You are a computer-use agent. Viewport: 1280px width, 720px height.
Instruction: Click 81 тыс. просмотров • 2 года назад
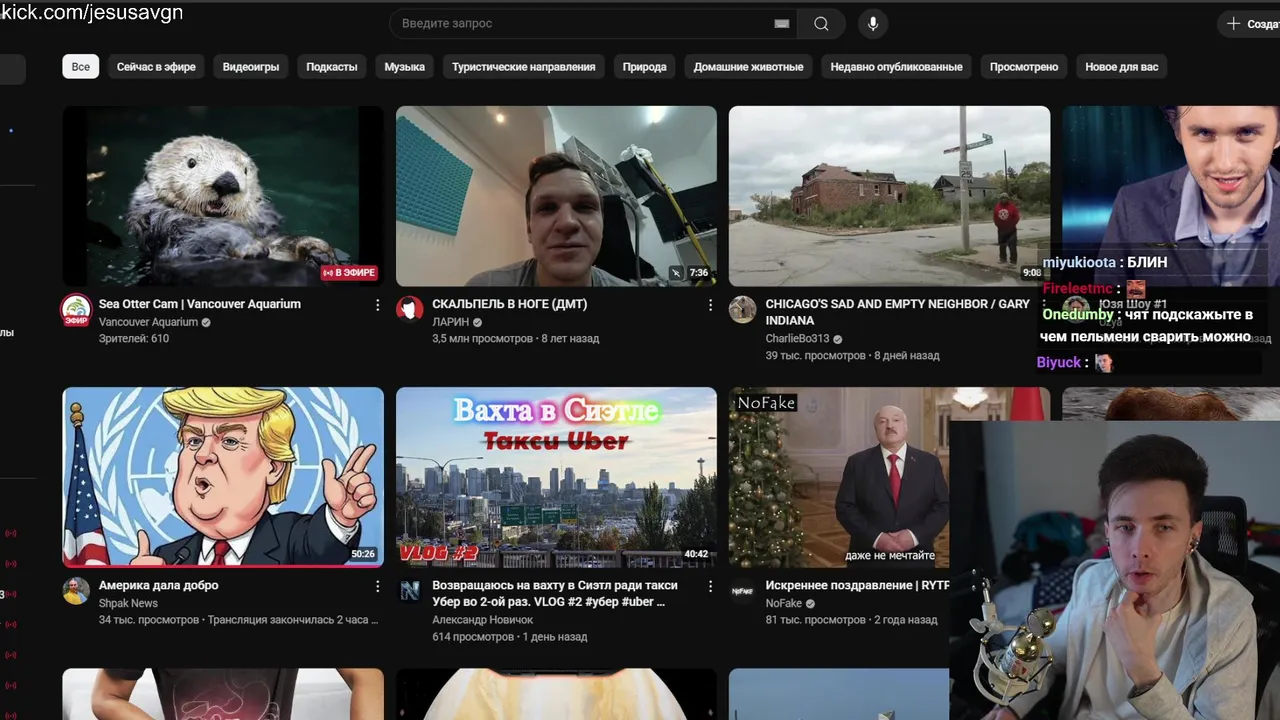851,620
